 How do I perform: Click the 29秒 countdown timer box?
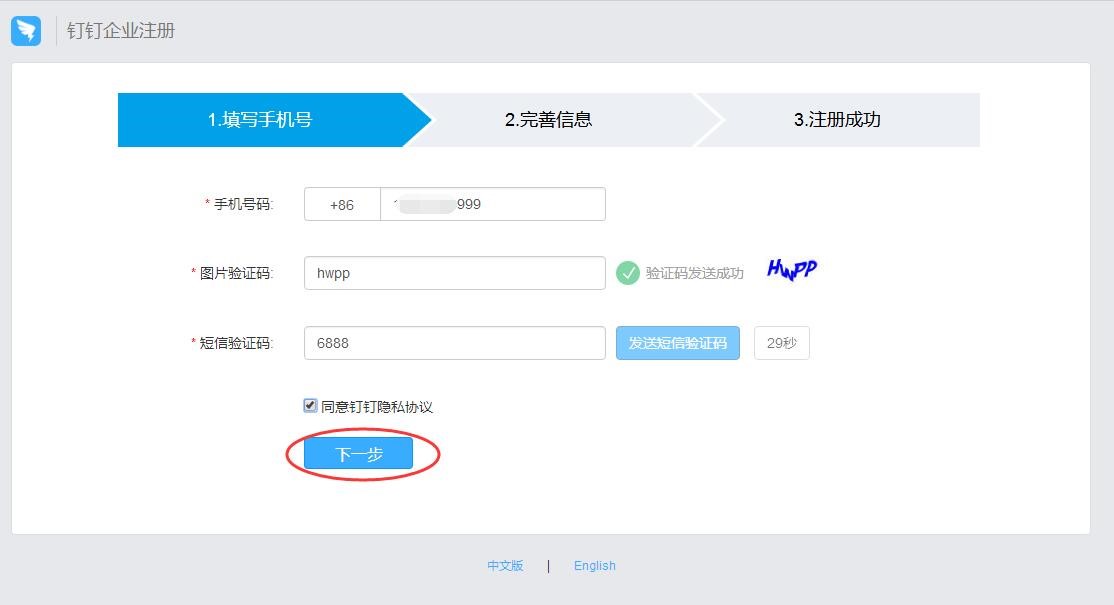[x=781, y=342]
